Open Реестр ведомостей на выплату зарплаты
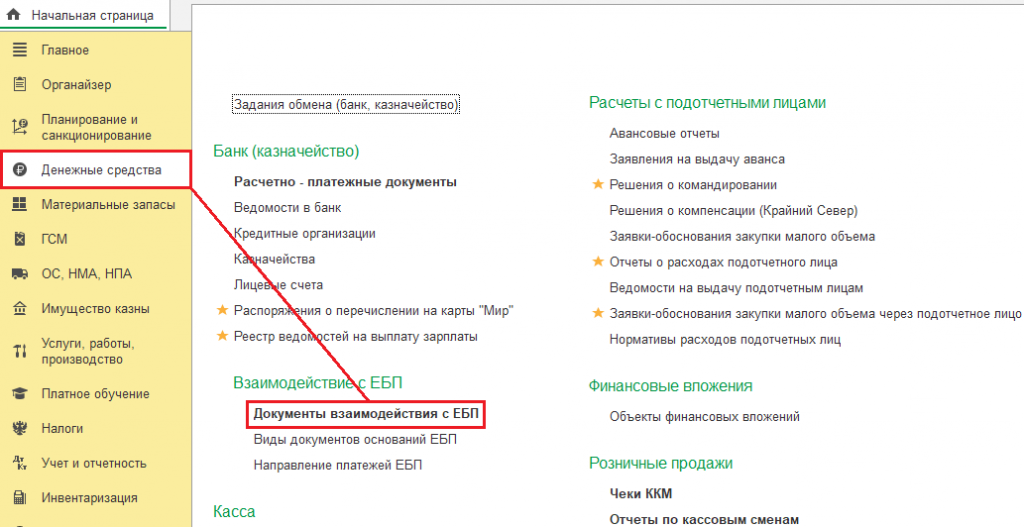This screenshot has height=527, width=1024. [356, 336]
